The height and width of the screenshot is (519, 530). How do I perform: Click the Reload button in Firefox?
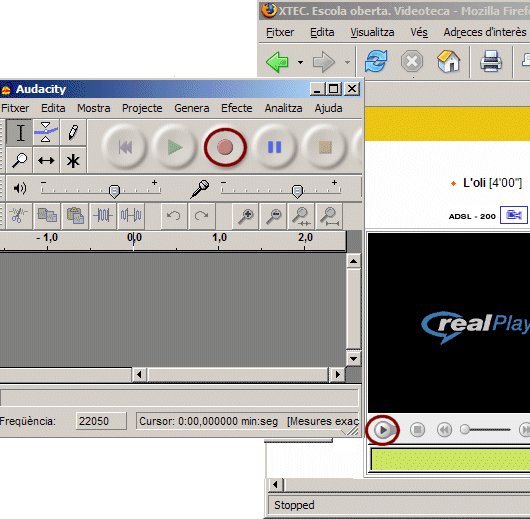click(x=376, y=61)
